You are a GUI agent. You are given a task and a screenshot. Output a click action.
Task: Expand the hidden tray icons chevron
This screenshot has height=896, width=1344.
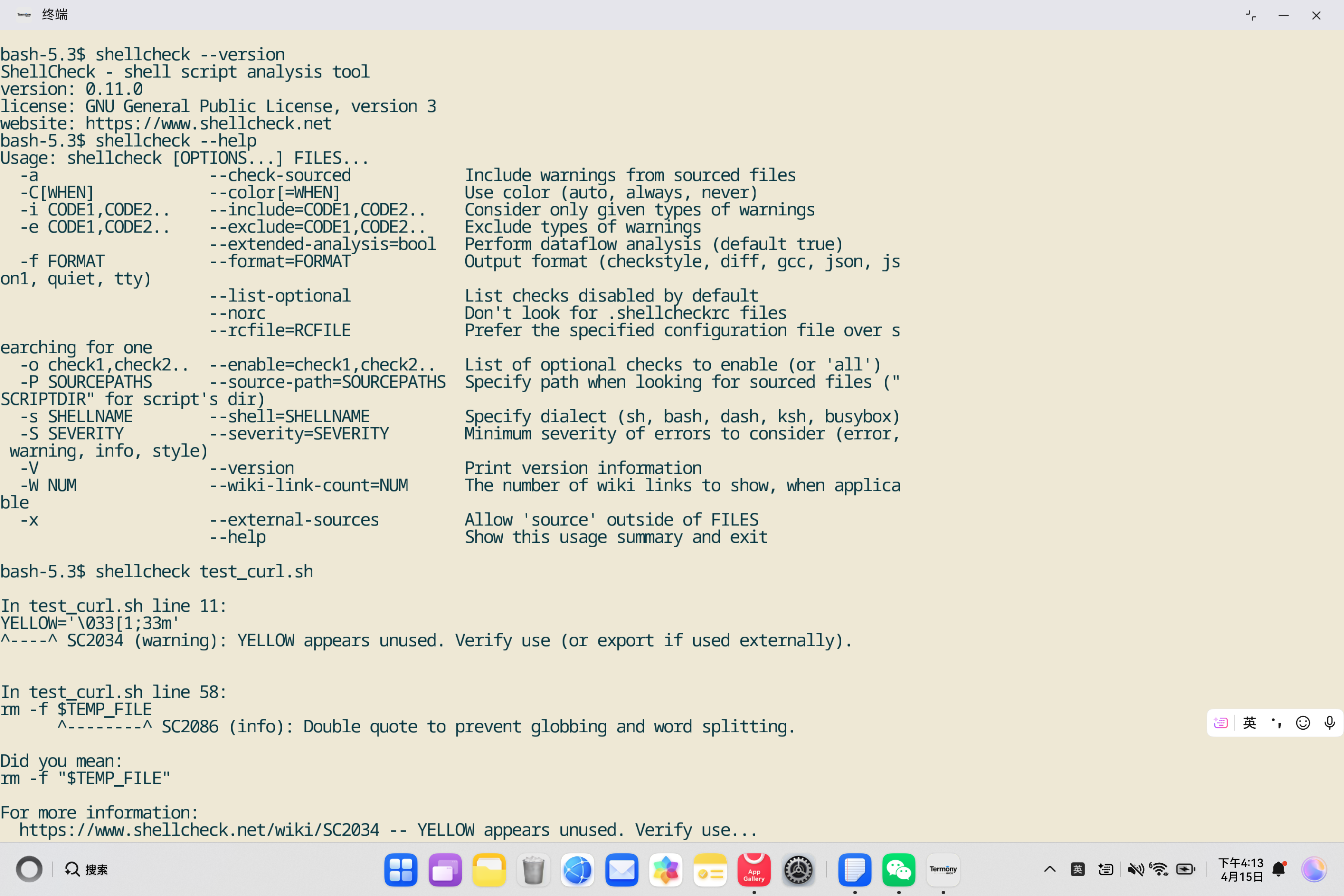click(x=1050, y=869)
